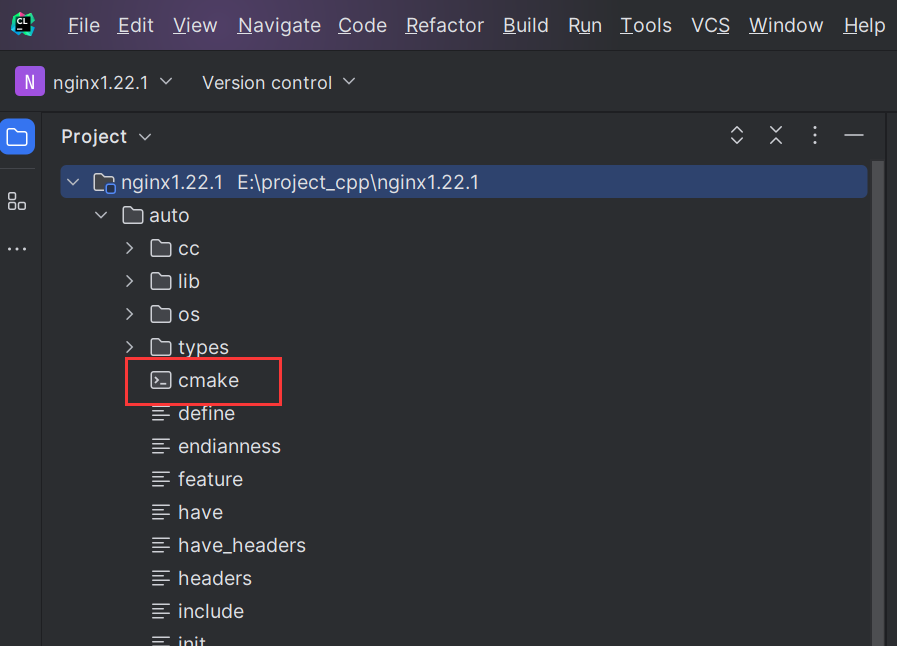The height and width of the screenshot is (646, 897).
Task: Open the nginx1.22.1 project dropdown
Action: 112,82
